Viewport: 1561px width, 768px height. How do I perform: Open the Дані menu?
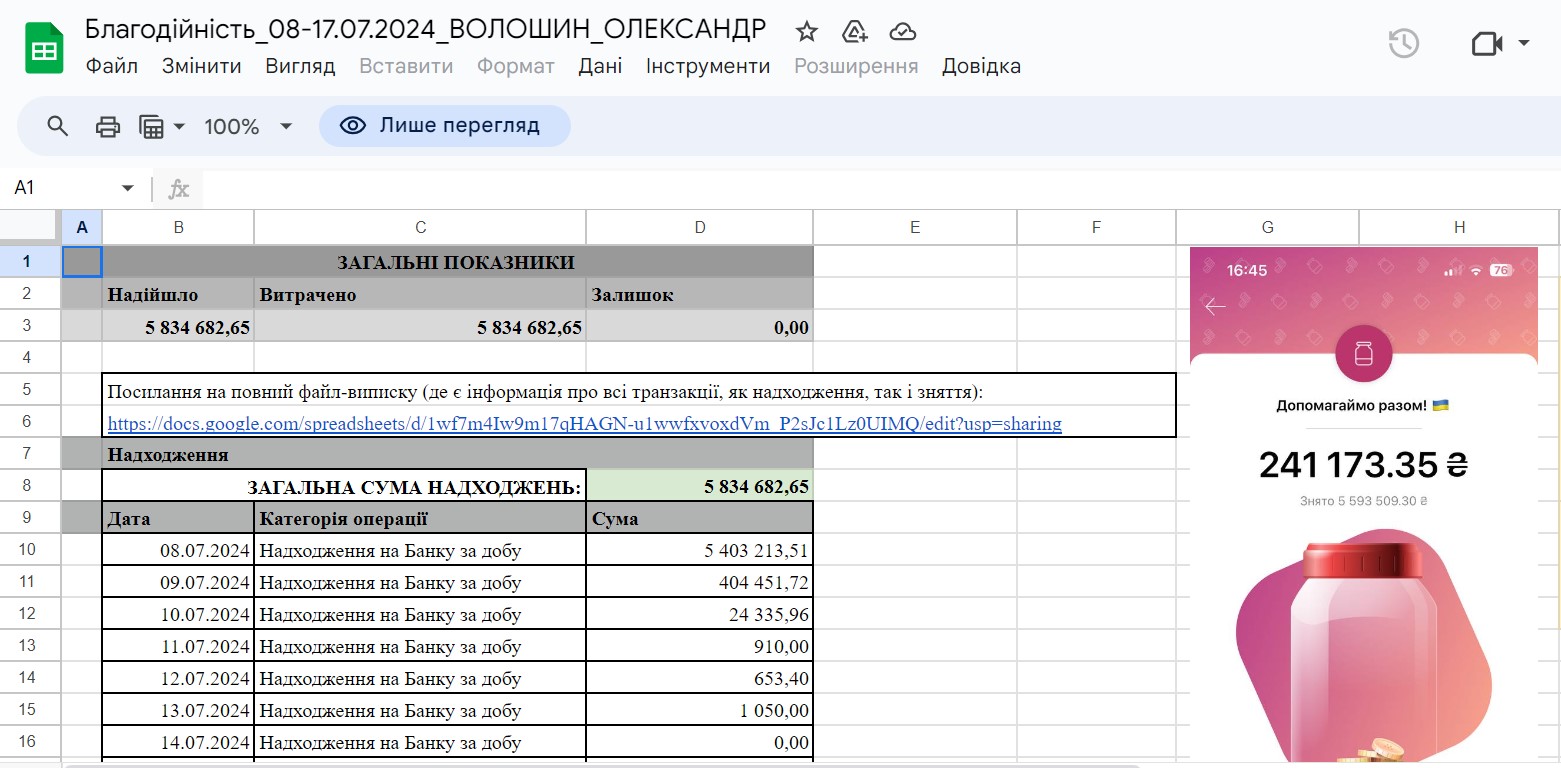pos(600,66)
